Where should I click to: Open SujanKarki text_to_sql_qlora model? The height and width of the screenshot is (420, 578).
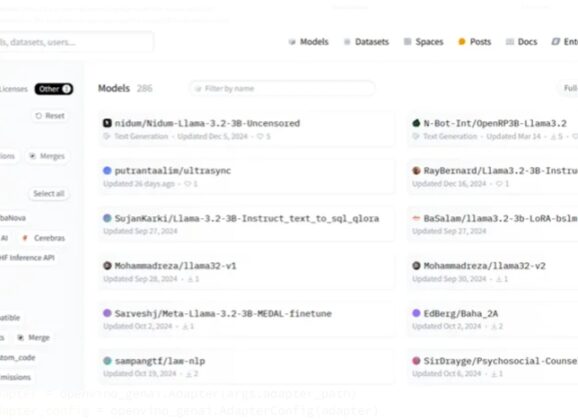pyautogui.click(x=247, y=224)
